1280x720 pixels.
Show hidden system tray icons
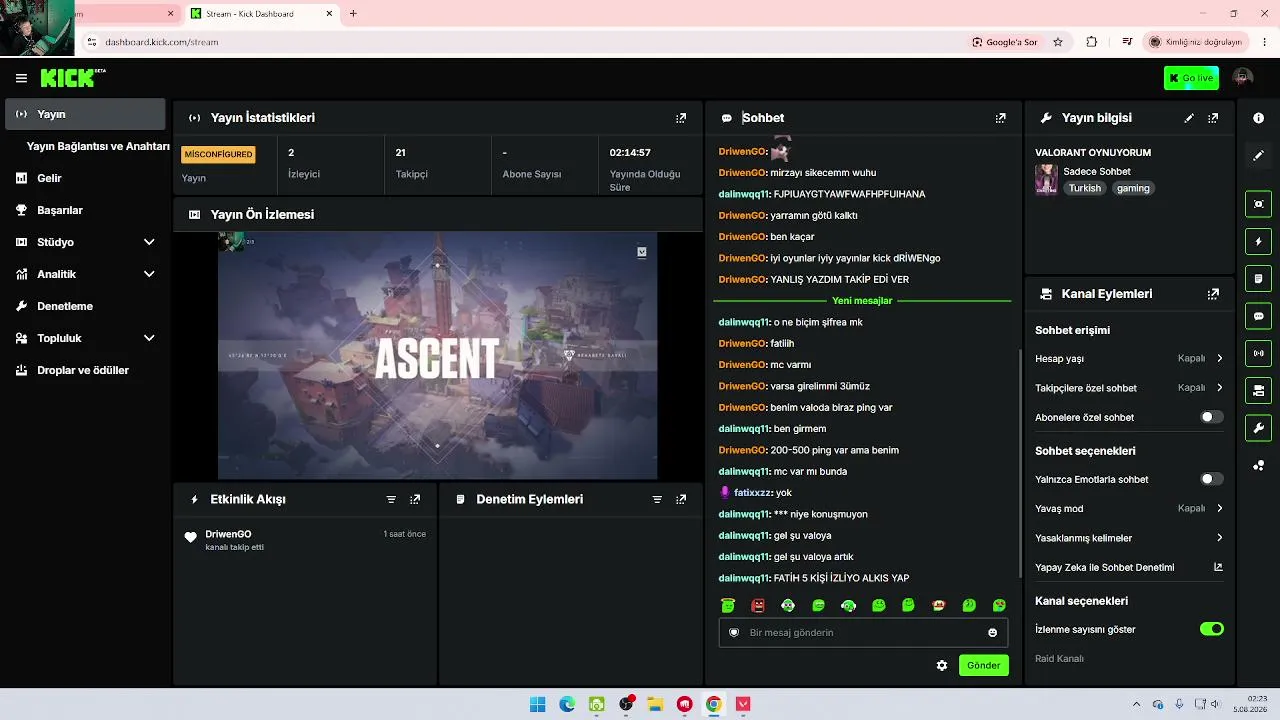[x=1136, y=704]
